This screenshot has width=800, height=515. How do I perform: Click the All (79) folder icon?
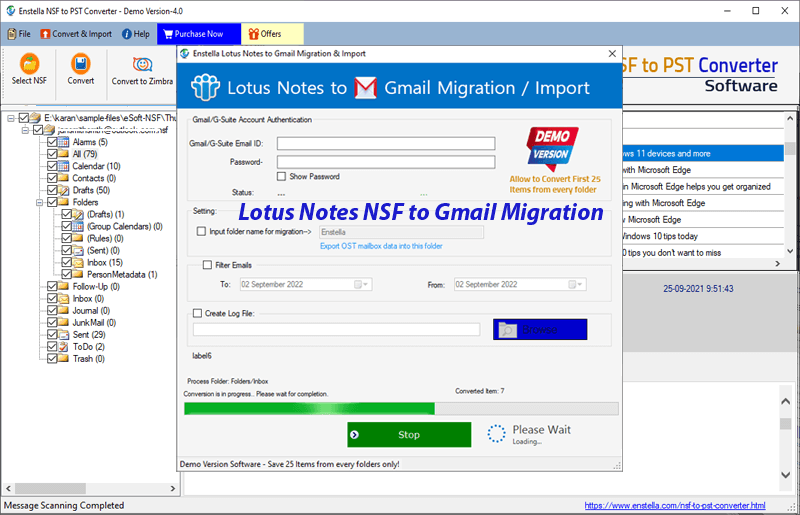click(x=63, y=154)
